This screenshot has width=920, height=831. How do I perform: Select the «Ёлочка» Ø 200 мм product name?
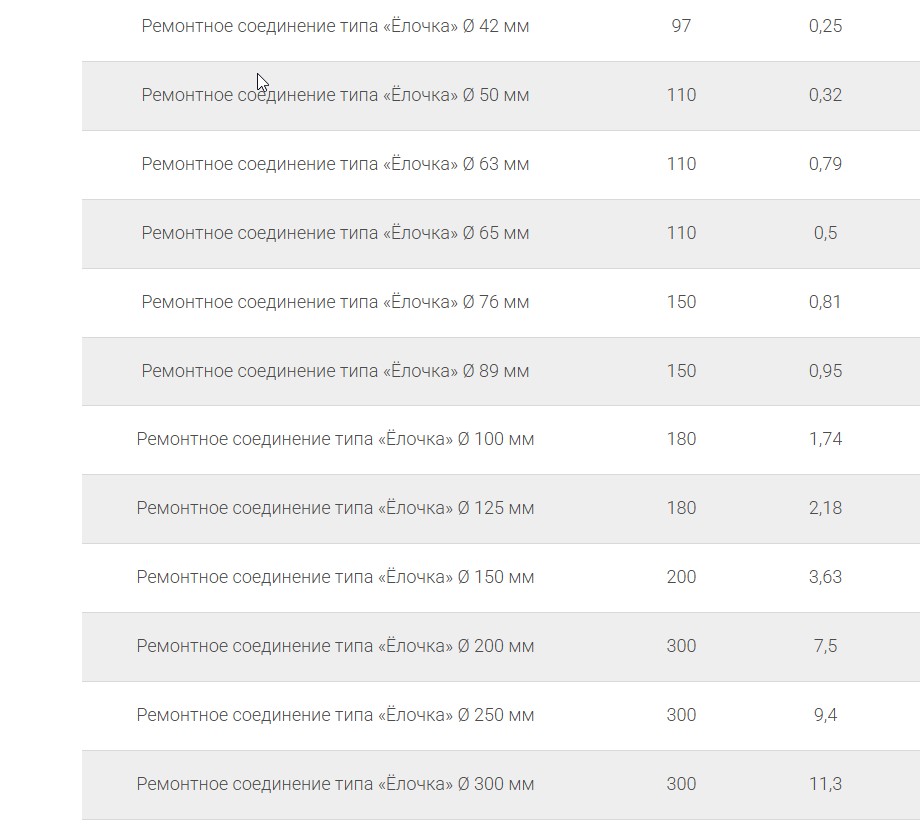(x=335, y=646)
